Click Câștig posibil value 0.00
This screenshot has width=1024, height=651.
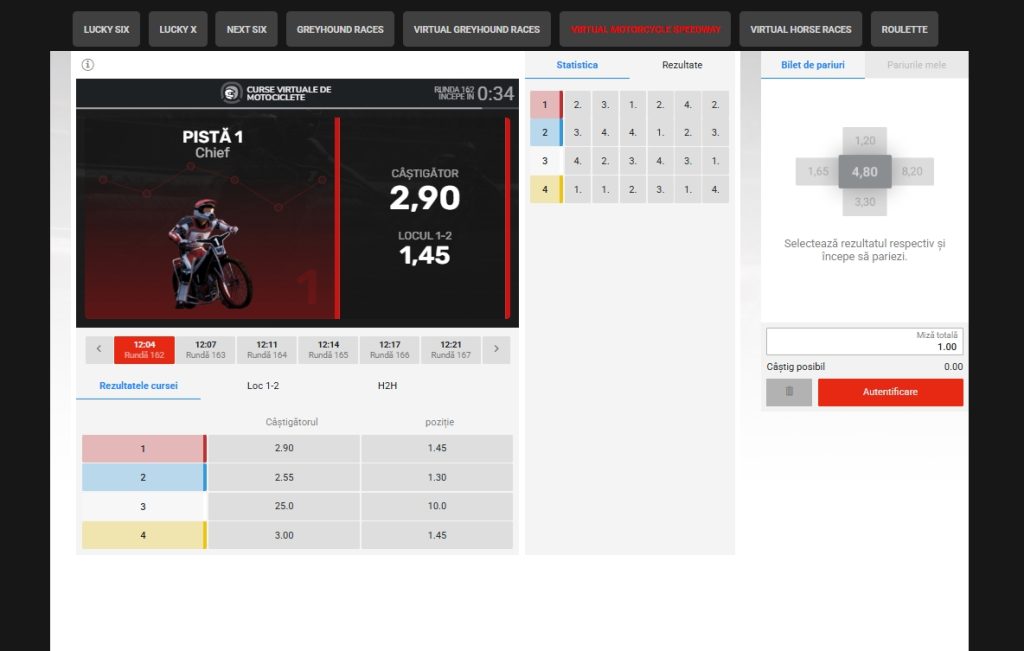[953, 366]
